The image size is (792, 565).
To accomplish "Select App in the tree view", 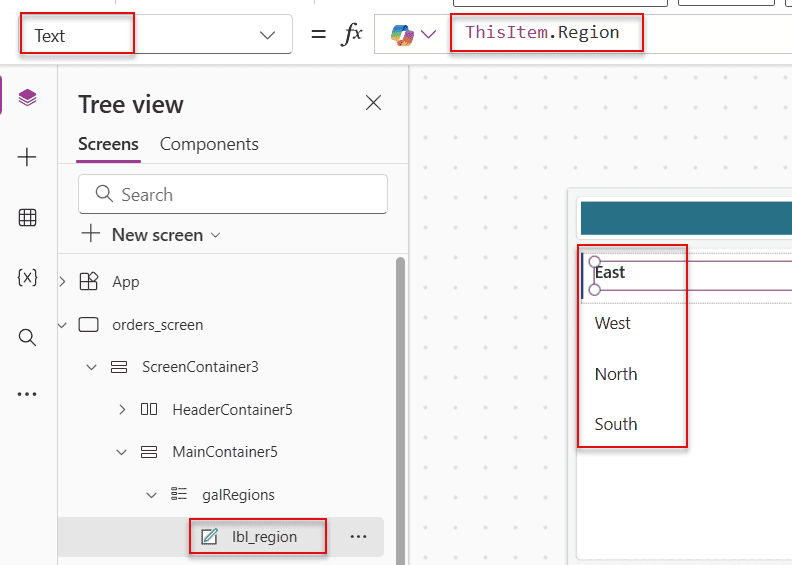I will coord(126,282).
